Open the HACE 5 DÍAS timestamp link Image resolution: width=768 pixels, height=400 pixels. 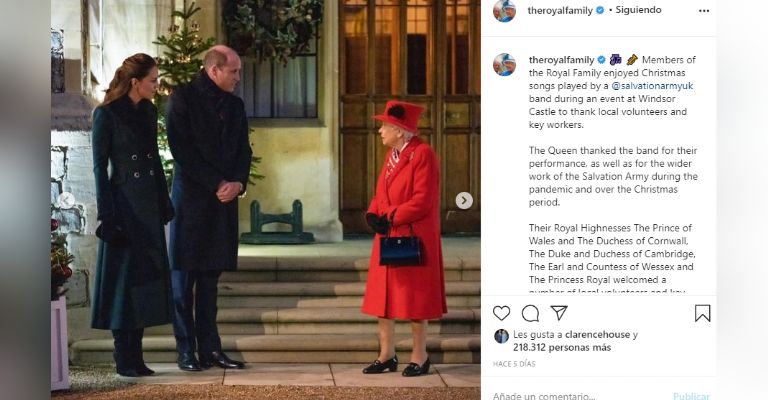514,364
